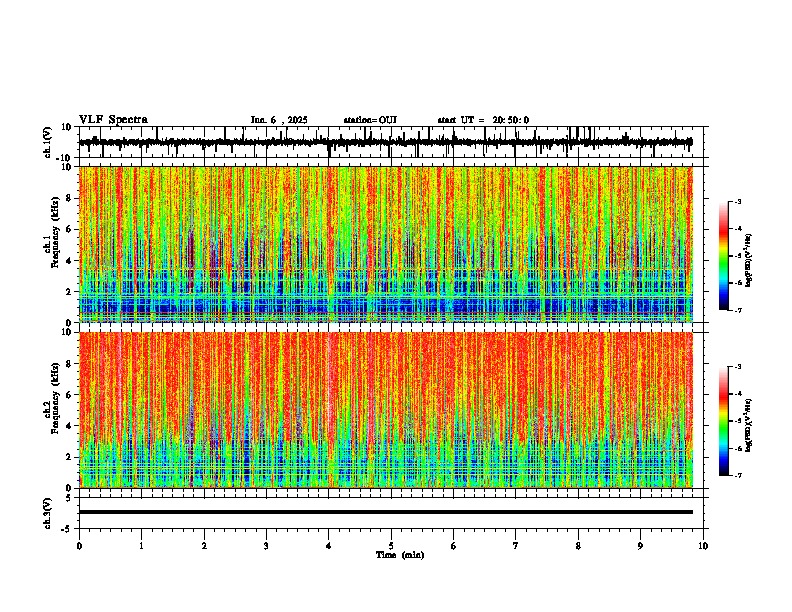This screenshot has height=612, width=792.
Task: Click the "10" tick label on the time axis
Action: [x=703, y=546]
